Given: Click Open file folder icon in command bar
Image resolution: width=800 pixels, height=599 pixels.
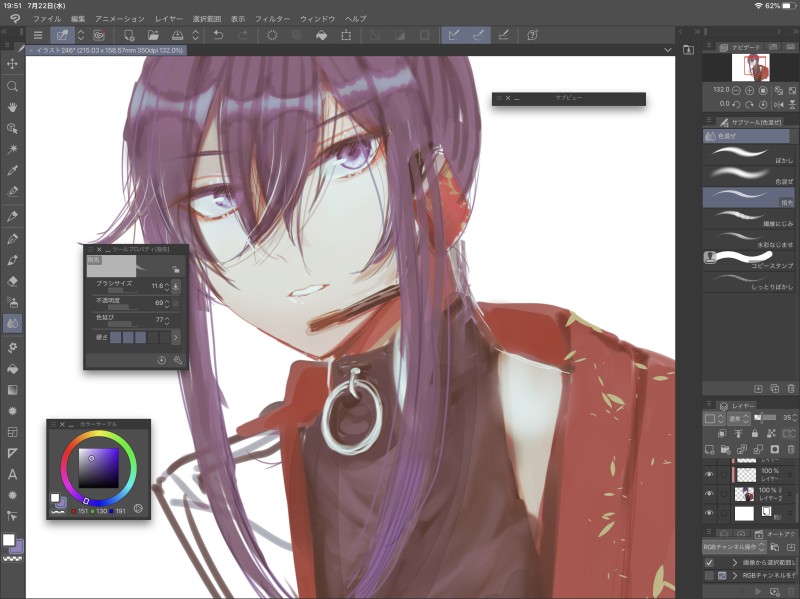Looking at the screenshot, I should 153,35.
